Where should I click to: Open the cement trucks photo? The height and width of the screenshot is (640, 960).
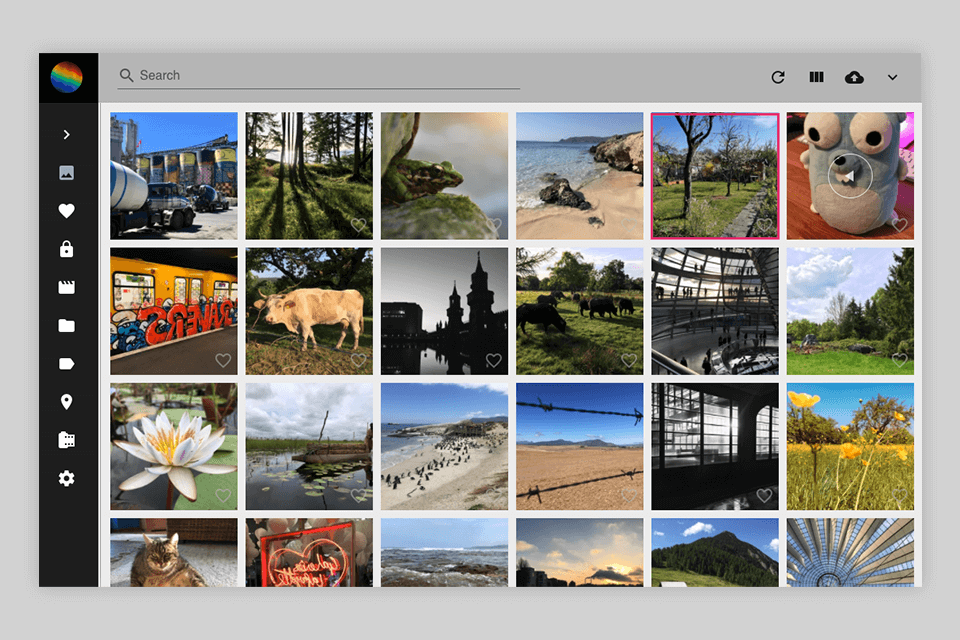pyautogui.click(x=174, y=176)
